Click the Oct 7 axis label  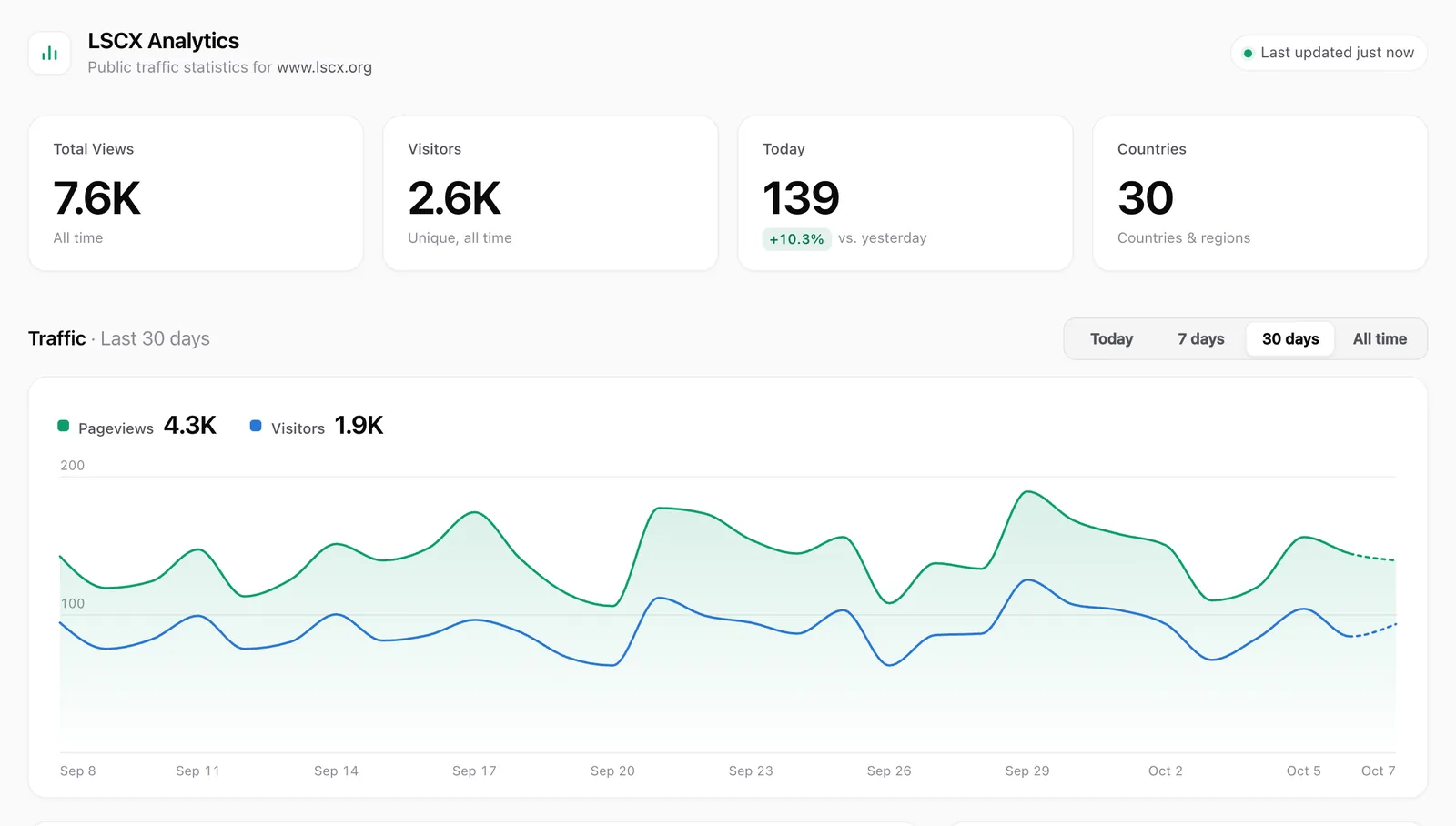point(1378,771)
